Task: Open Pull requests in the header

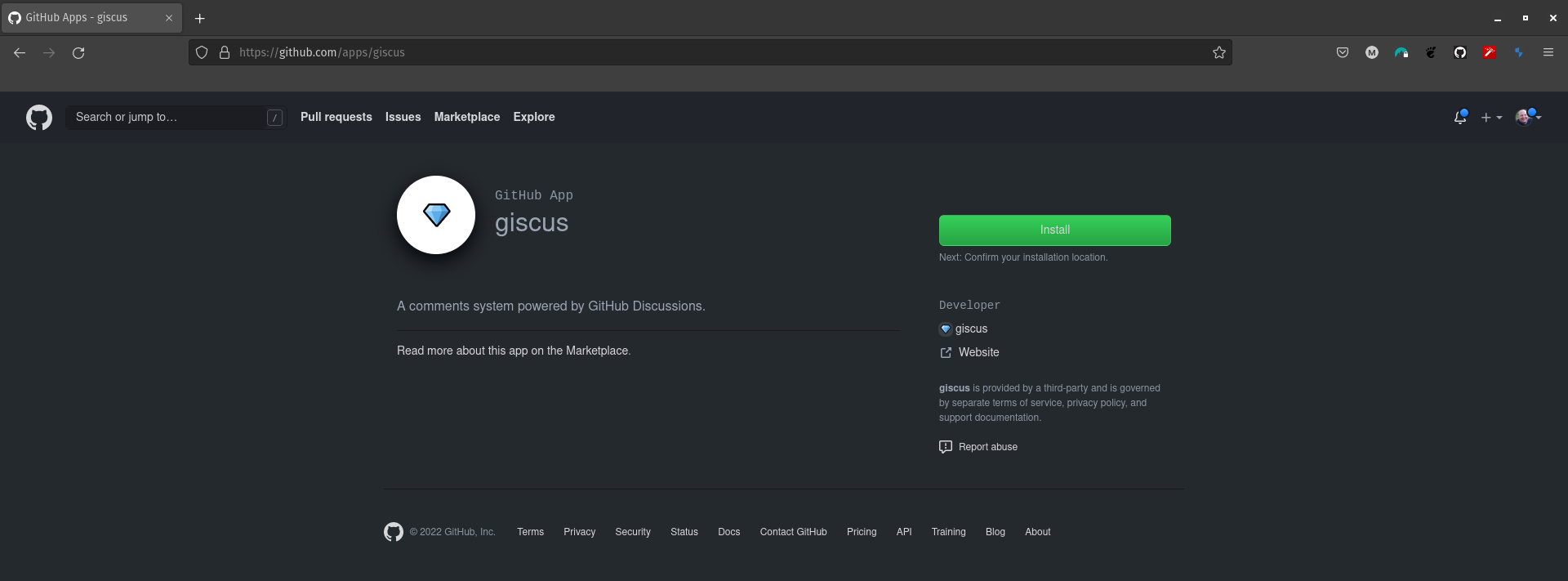Action: tap(336, 117)
